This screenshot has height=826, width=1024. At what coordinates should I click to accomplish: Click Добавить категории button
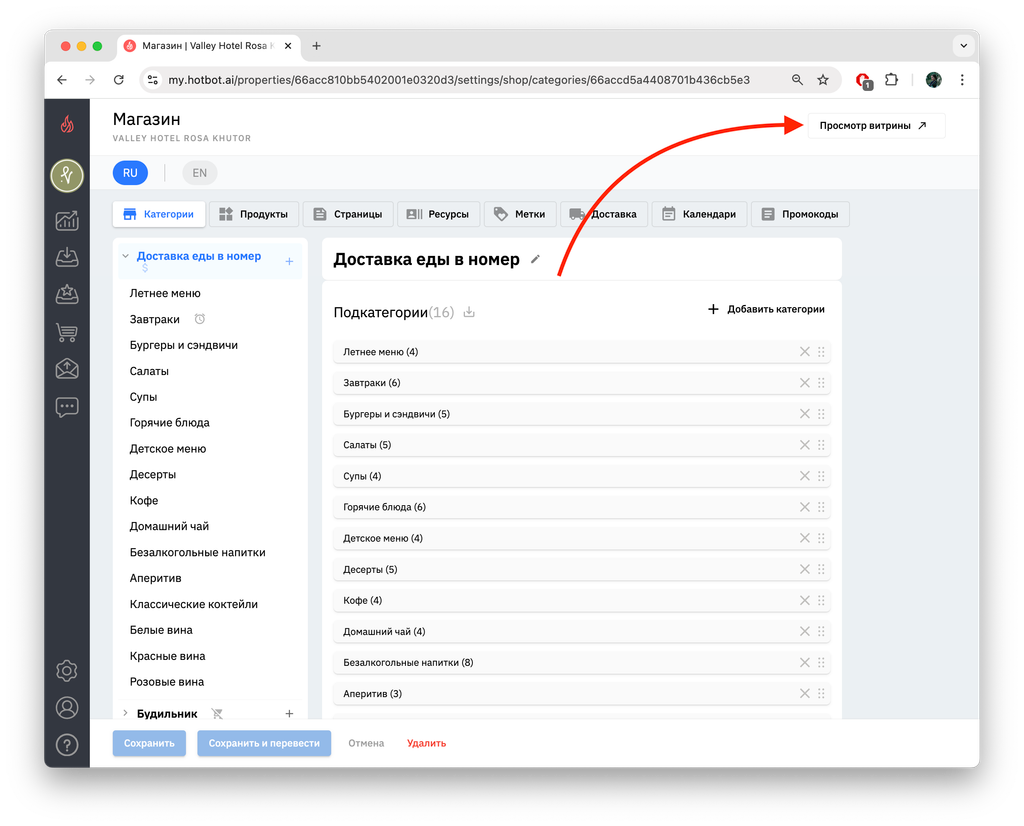pyautogui.click(x=766, y=309)
